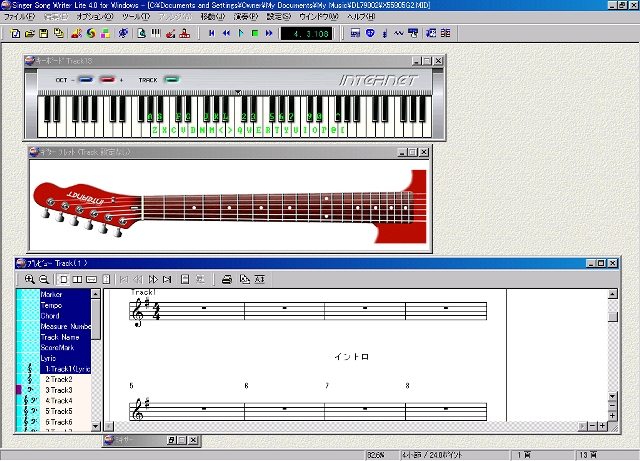Click the layout edit icon next to printer
This screenshot has width=640, height=461.
244,279
